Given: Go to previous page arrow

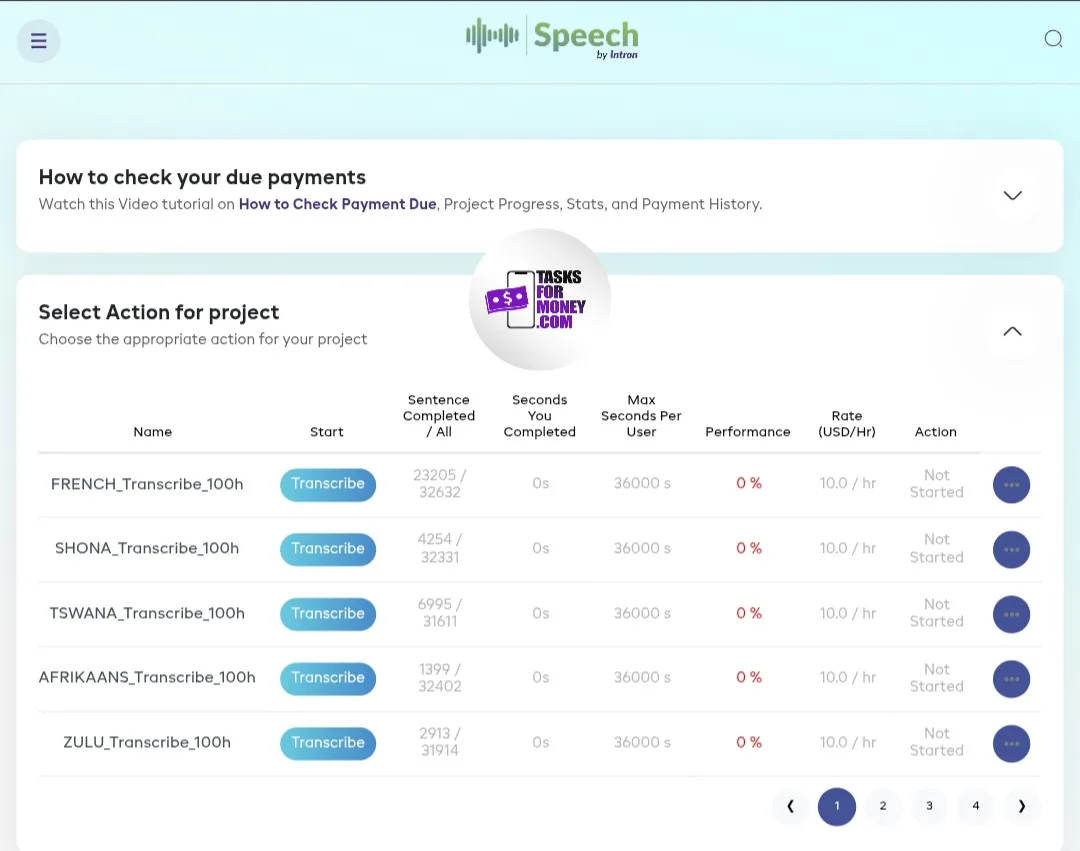Looking at the screenshot, I should [791, 806].
